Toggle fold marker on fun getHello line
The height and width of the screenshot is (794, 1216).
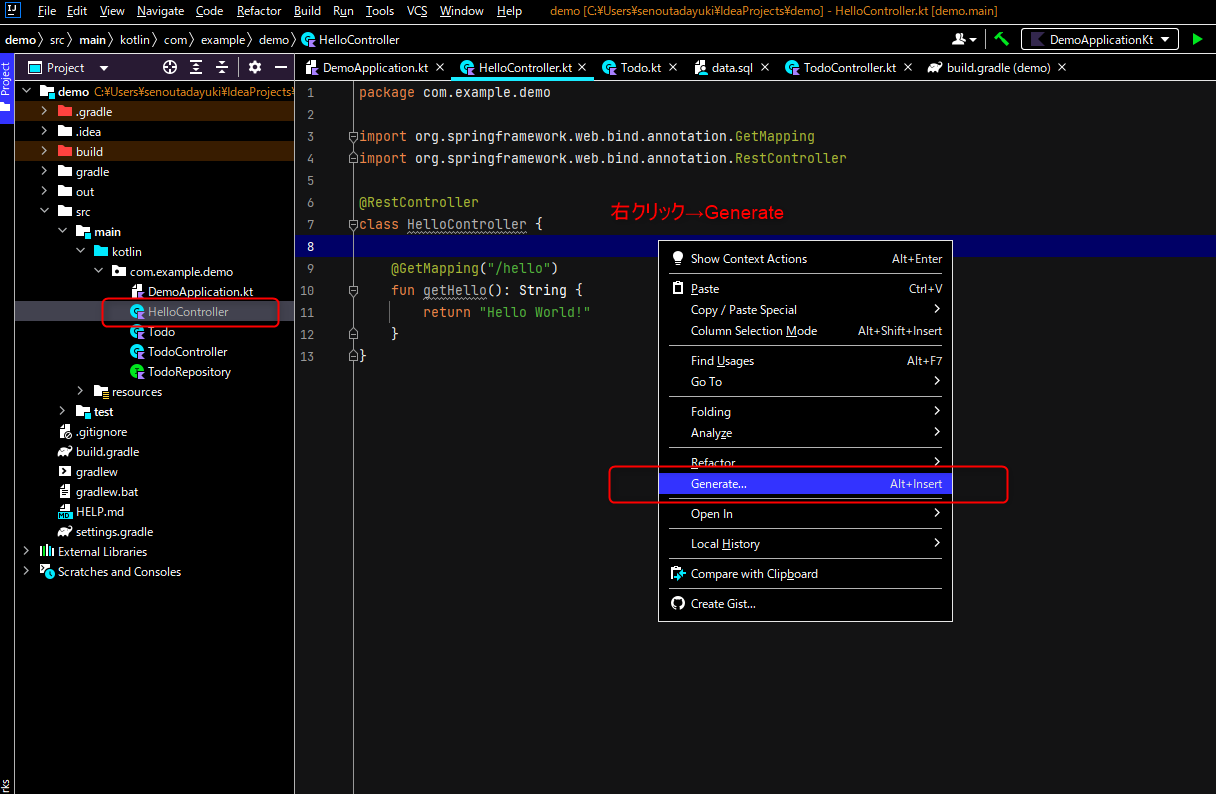352,290
